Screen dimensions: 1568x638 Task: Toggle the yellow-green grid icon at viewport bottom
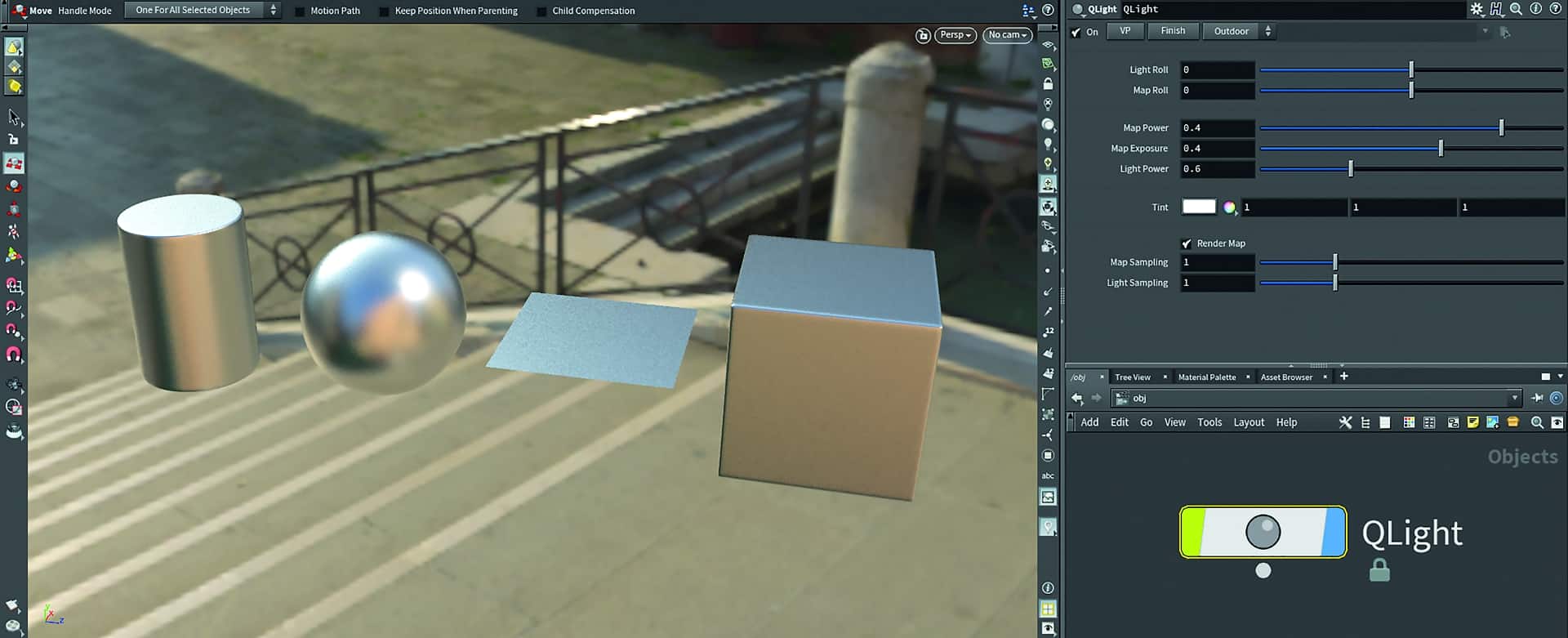tap(1048, 609)
